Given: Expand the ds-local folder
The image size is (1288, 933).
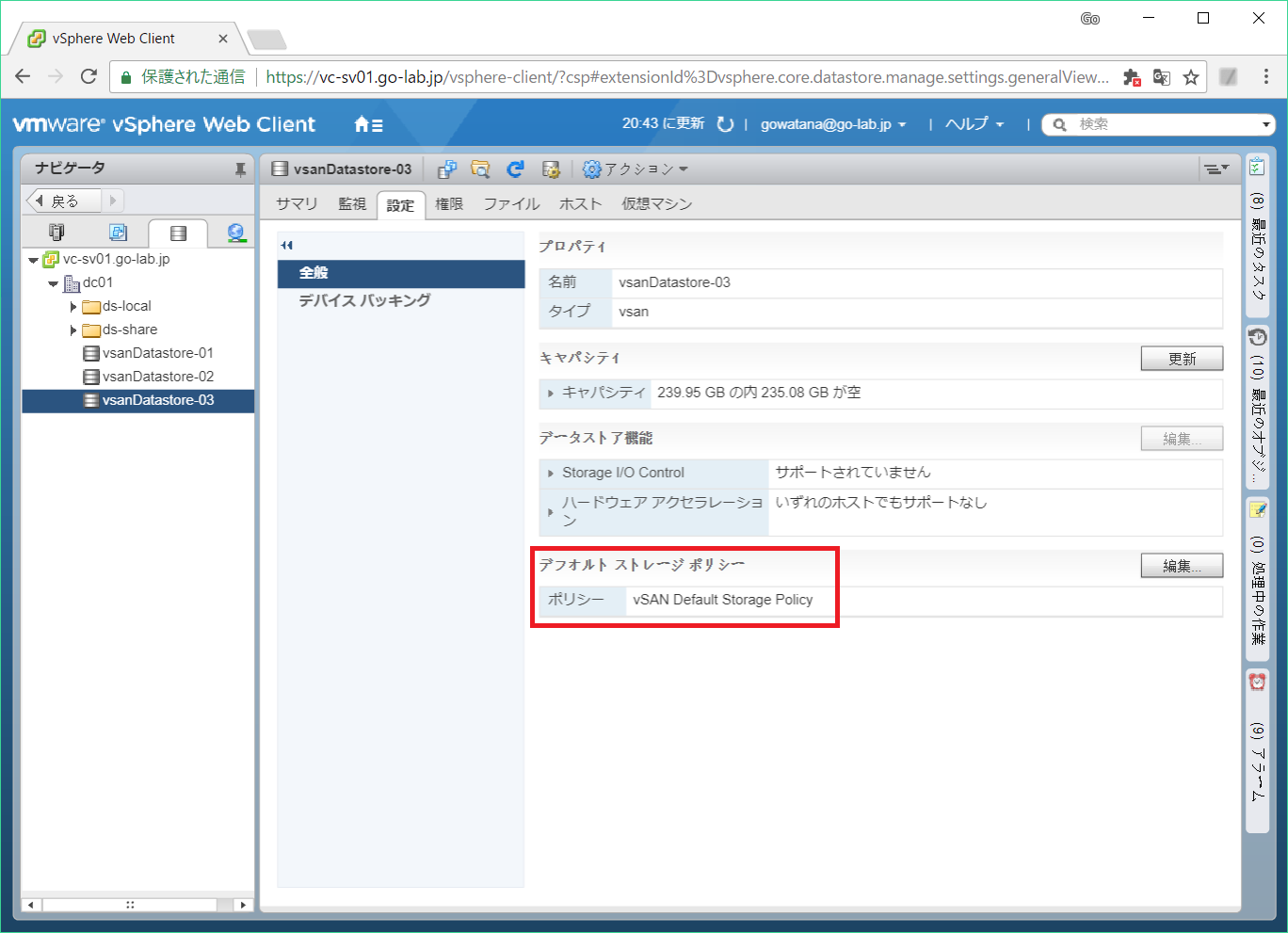Looking at the screenshot, I should click(x=73, y=307).
